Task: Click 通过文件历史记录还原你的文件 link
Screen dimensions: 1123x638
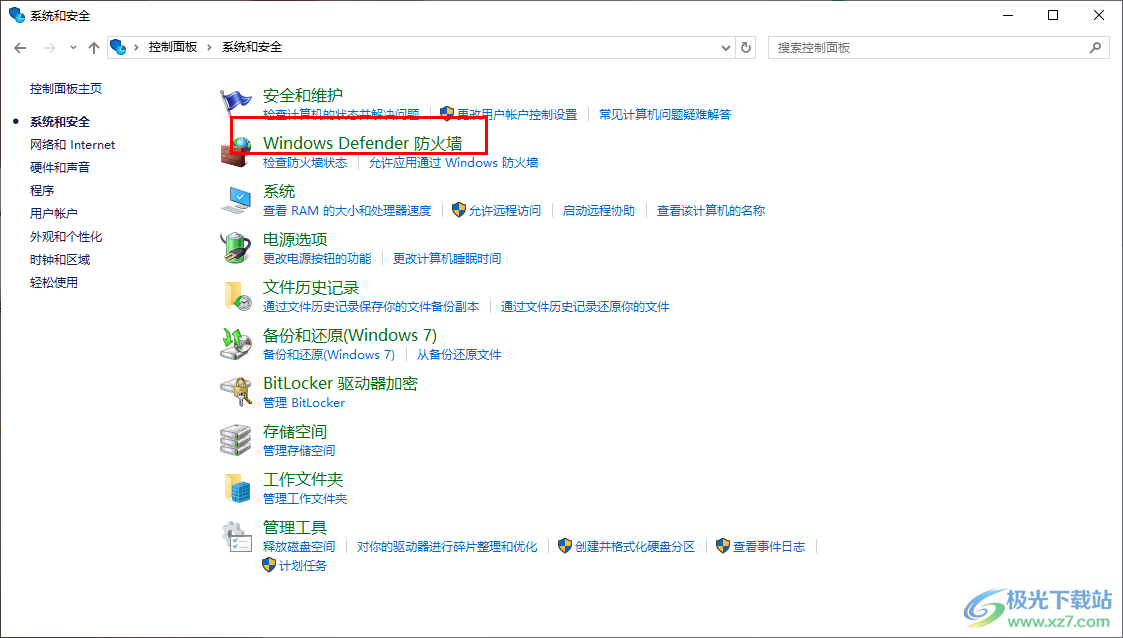Action: 585,306
